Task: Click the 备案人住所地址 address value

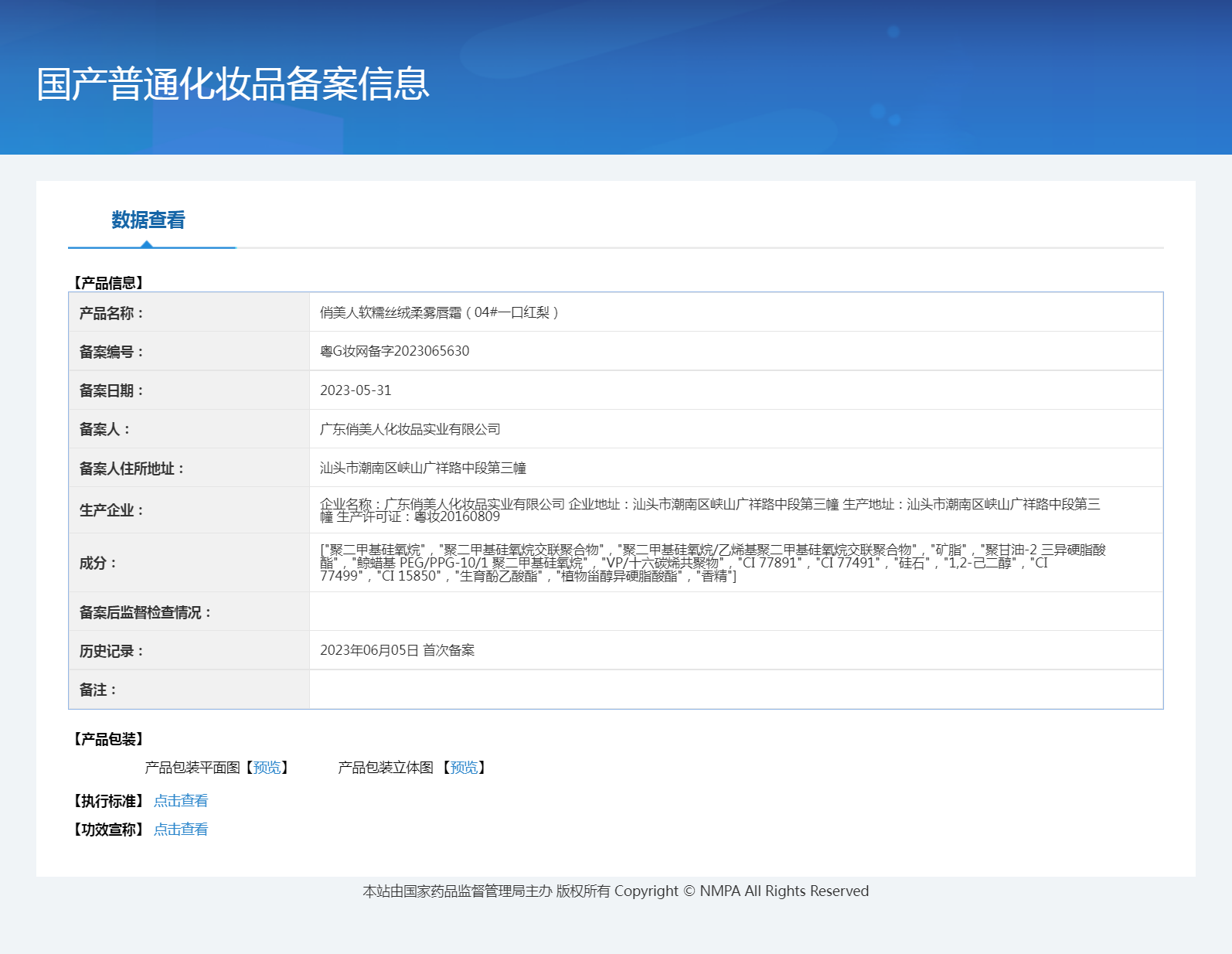Action: [x=423, y=468]
